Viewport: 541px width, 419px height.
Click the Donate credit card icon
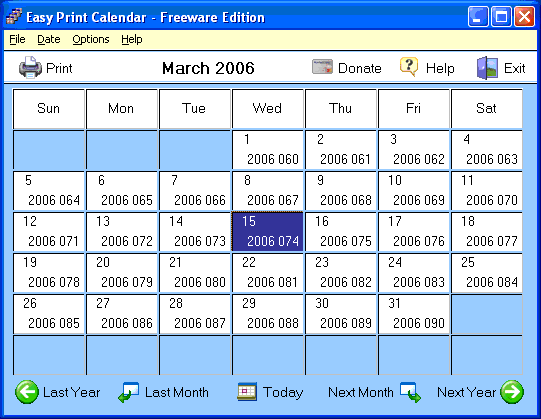pyautogui.click(x=322, y=67)
